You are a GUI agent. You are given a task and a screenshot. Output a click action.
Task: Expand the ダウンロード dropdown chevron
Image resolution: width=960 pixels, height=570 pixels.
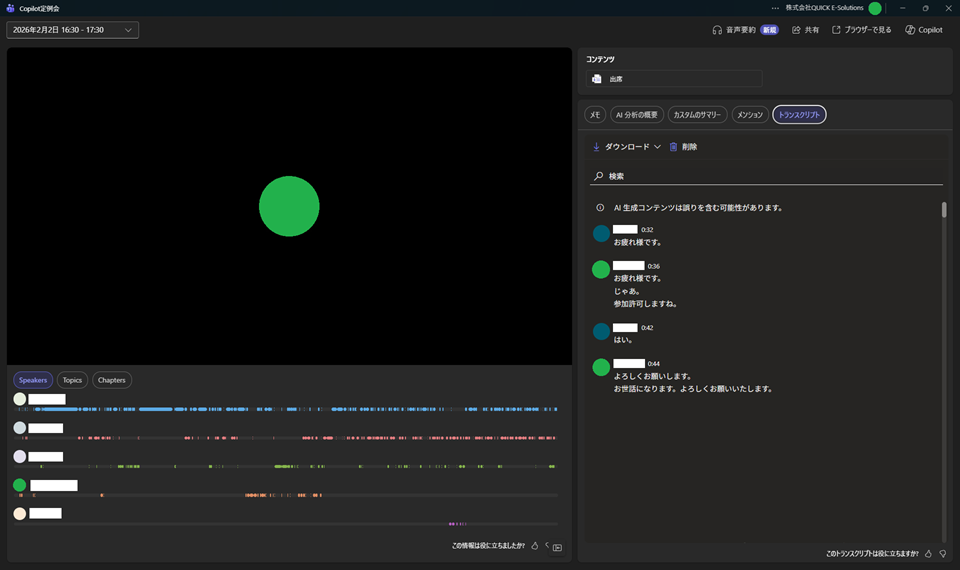657,147
